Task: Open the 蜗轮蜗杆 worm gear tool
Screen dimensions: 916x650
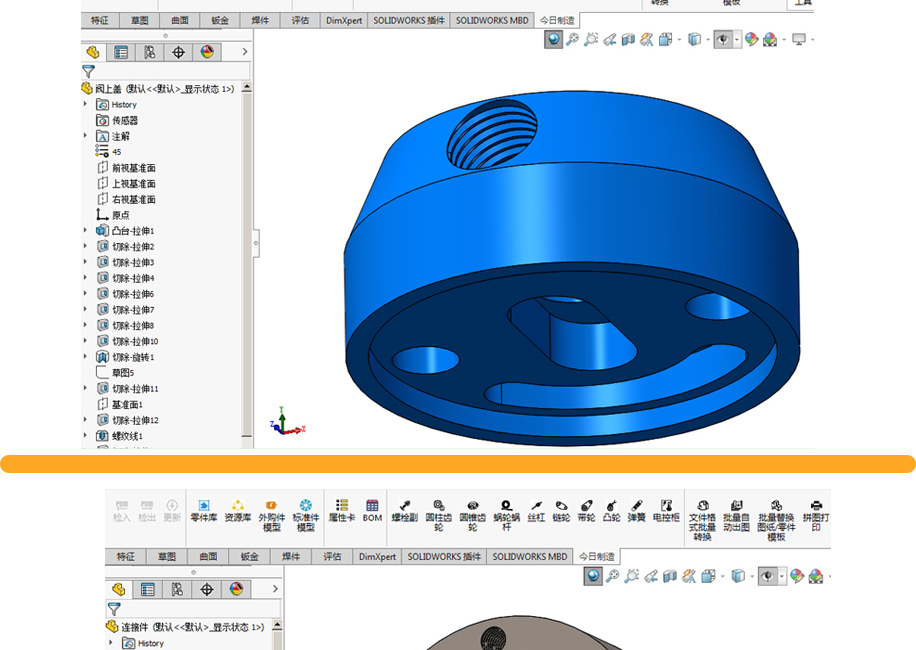Action: [506, 516]
